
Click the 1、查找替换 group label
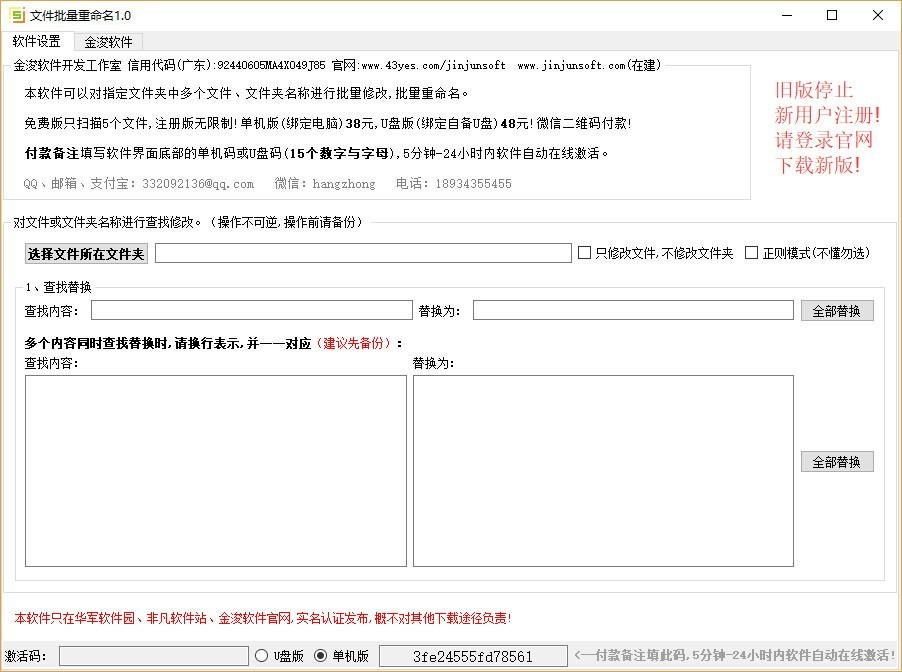[58, 287]
